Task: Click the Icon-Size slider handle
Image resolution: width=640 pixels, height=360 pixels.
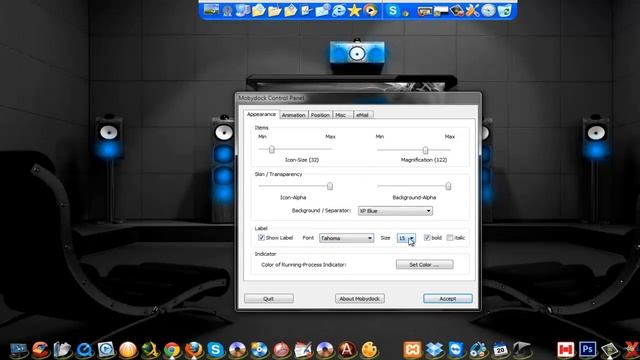Action: click(272, 149)
